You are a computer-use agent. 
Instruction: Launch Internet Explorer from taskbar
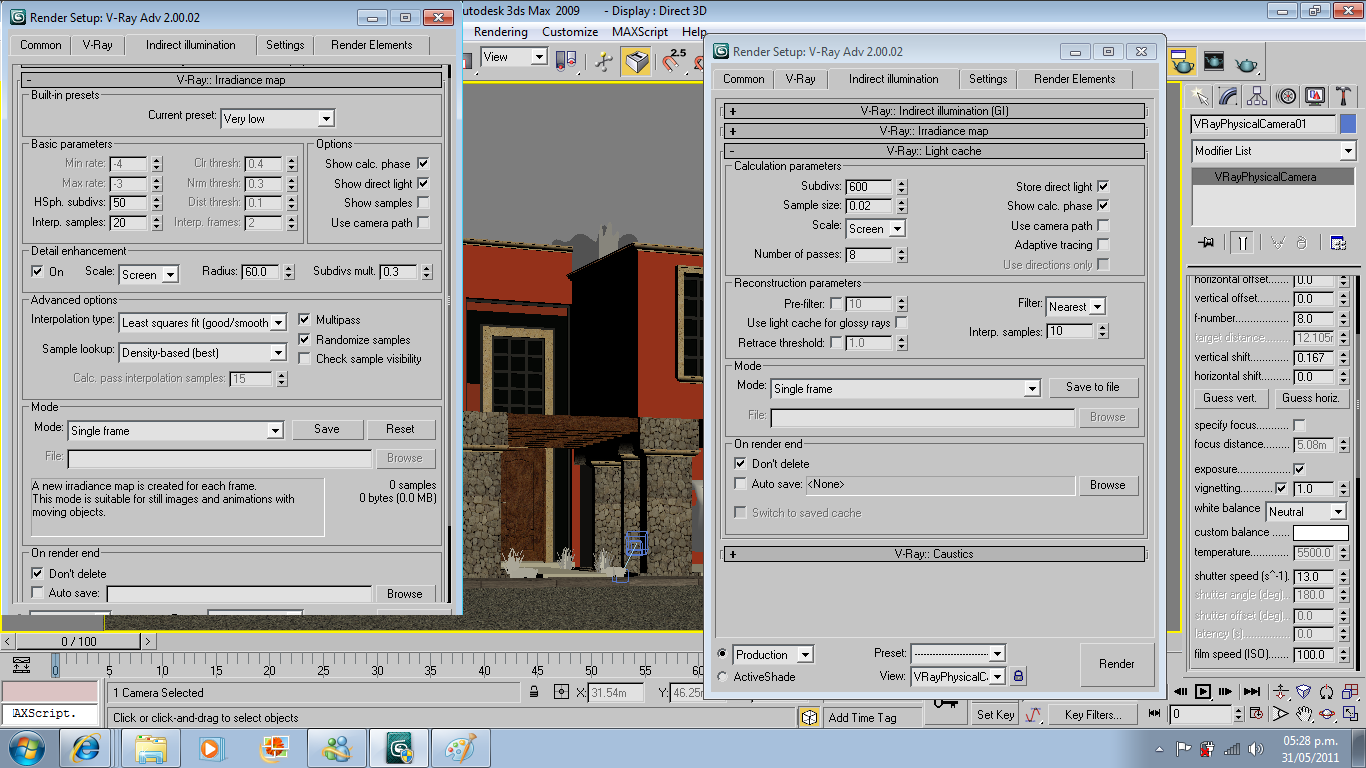pyautogui.click(x=86, y=747)
